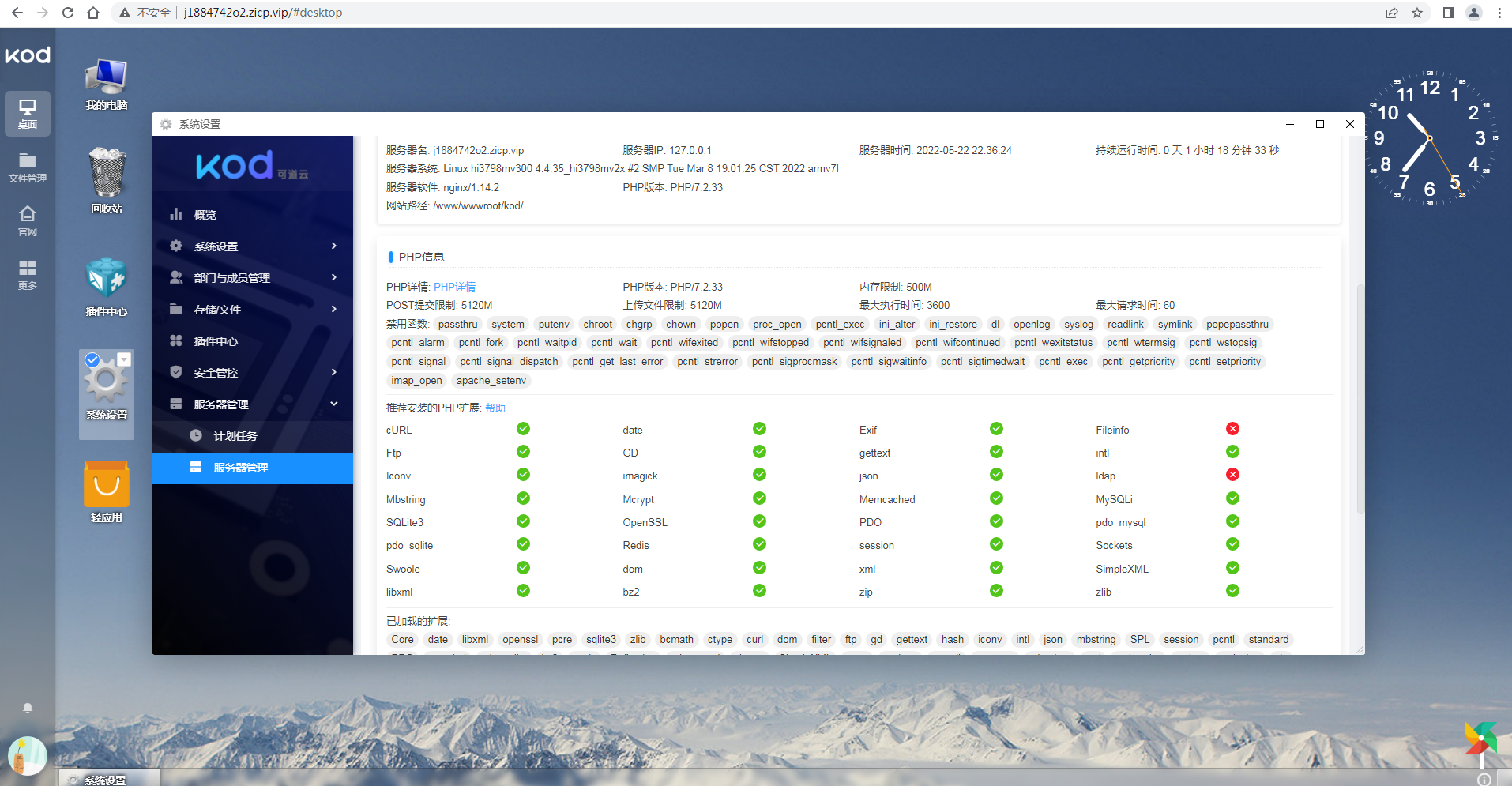Image resolution: width=1512 pixels, height=786 pixels.
Task: Click the 官网 home icon in dock
Action: tap(28, 220)
